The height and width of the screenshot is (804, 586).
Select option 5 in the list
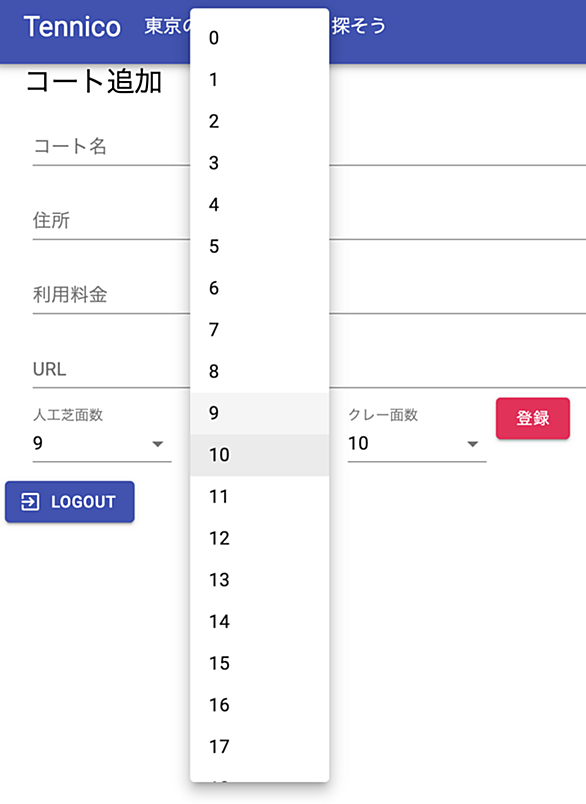coord(259,247)
